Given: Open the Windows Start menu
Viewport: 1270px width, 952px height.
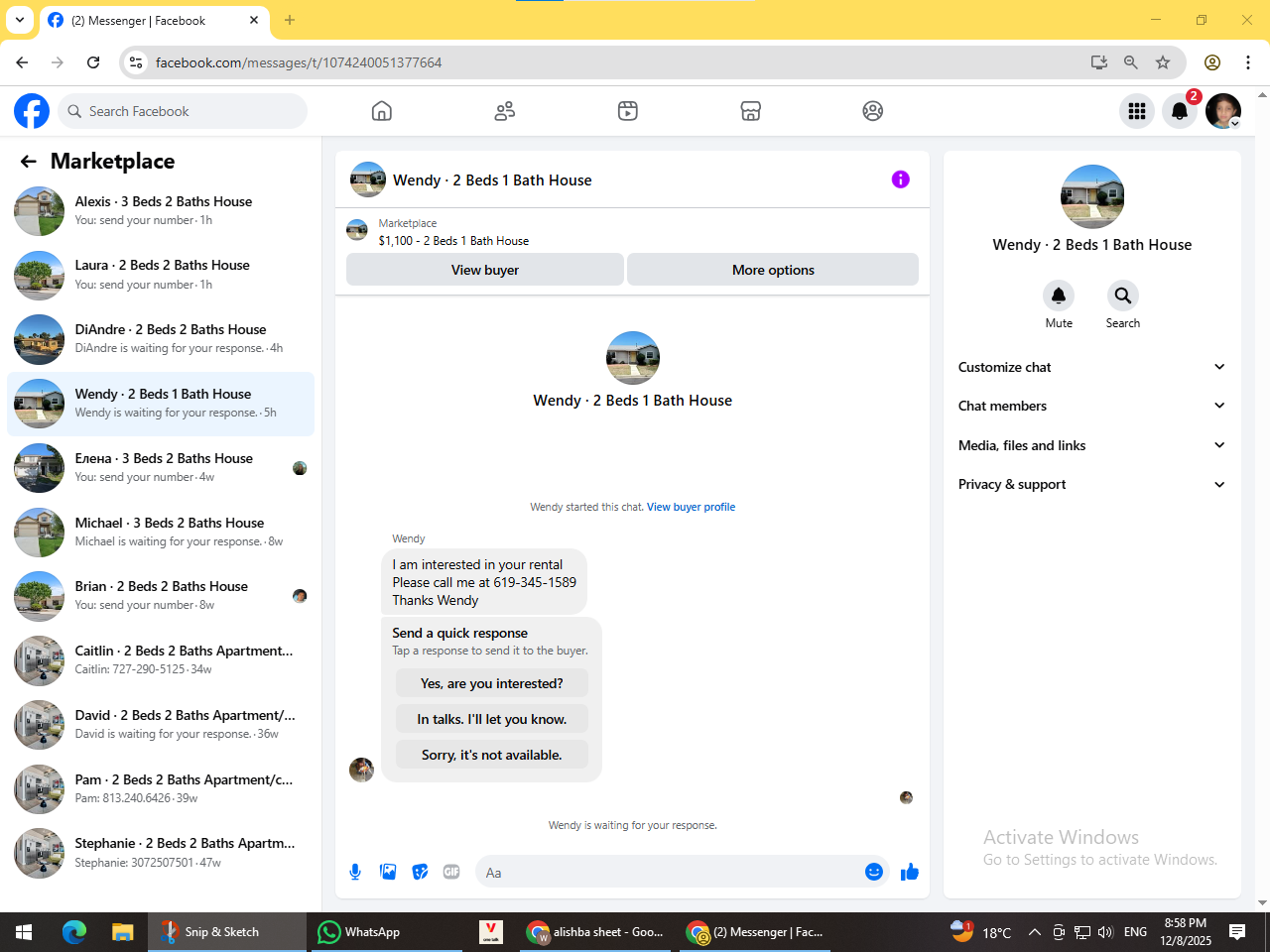Looking at the screenshot, I should 24,932.
